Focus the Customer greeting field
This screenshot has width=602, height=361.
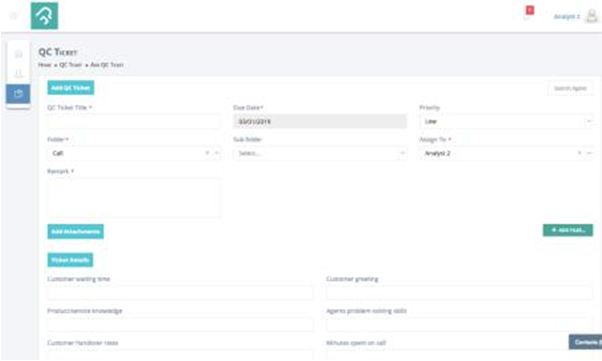coord(459,293)
